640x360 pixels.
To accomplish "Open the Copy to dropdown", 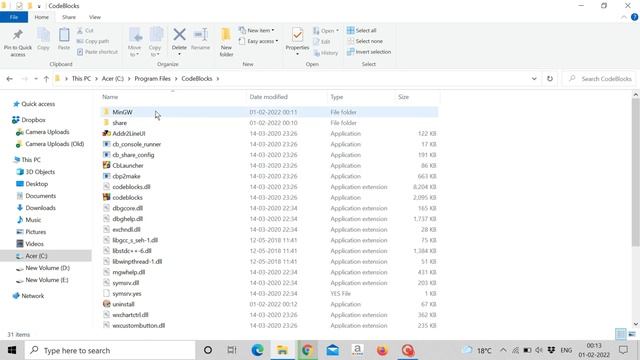I will click(156, 42).
